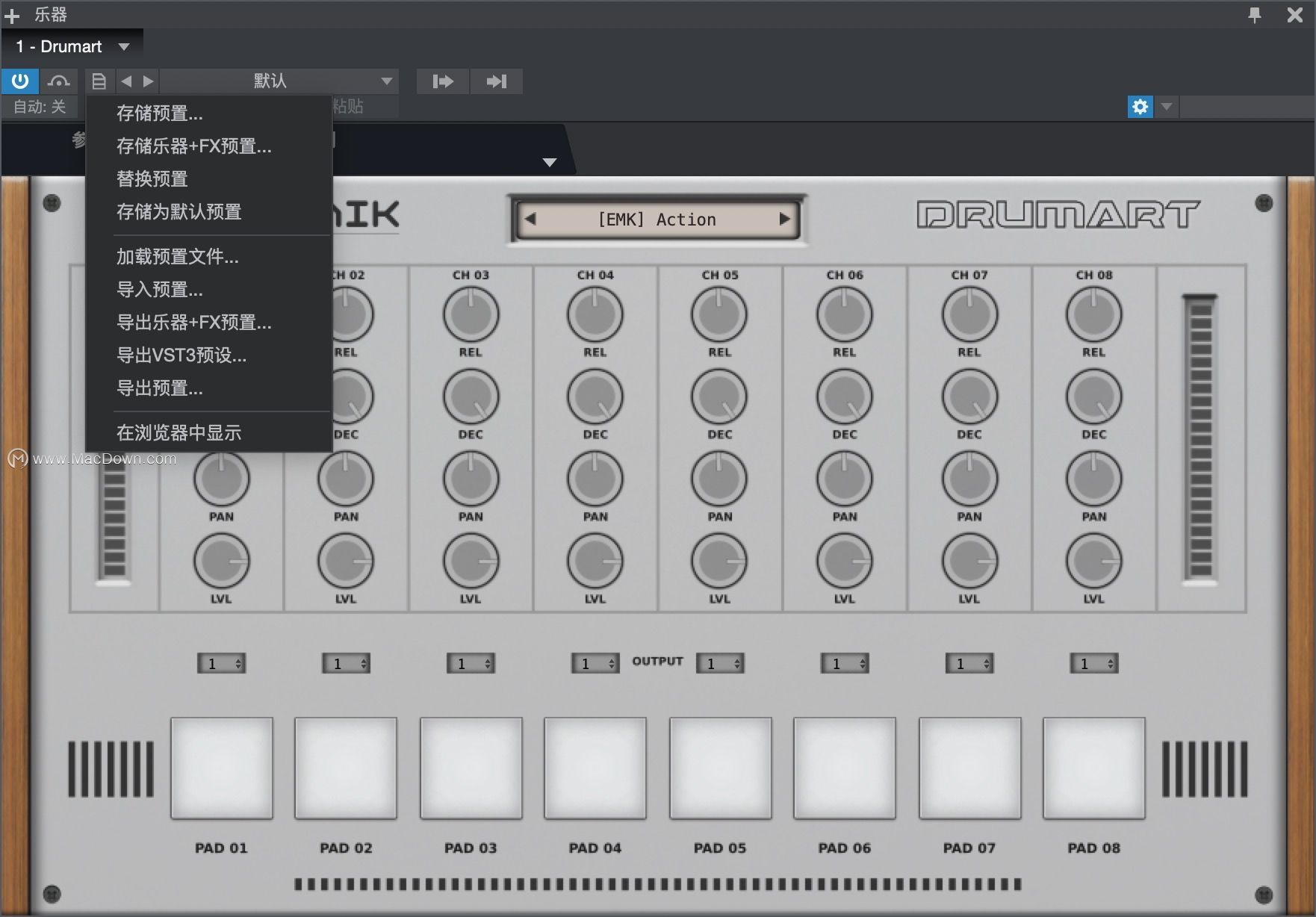Click the CH 08 REL knob
This screenshot has width=1316, height=917.
tap(1094, 314)
